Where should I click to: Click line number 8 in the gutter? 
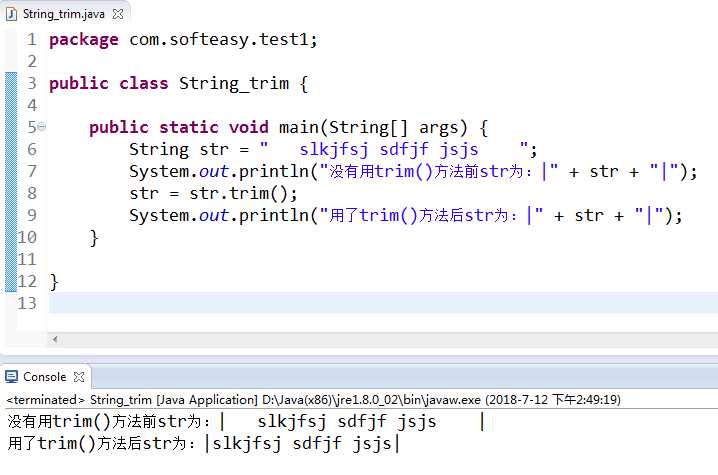tap(31, 193)
